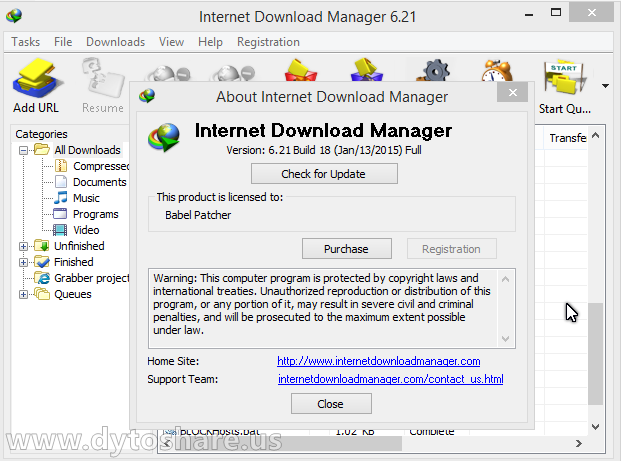Open the Help menu
Viewport: 621px width, 461px height.
coord(210,42)
